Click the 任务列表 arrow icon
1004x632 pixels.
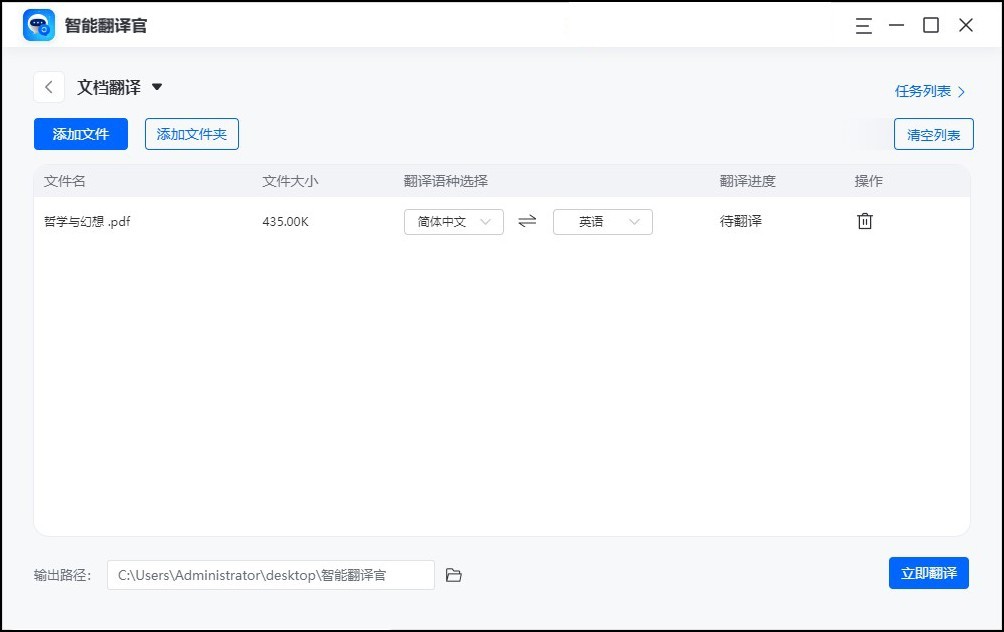point(960,90)
